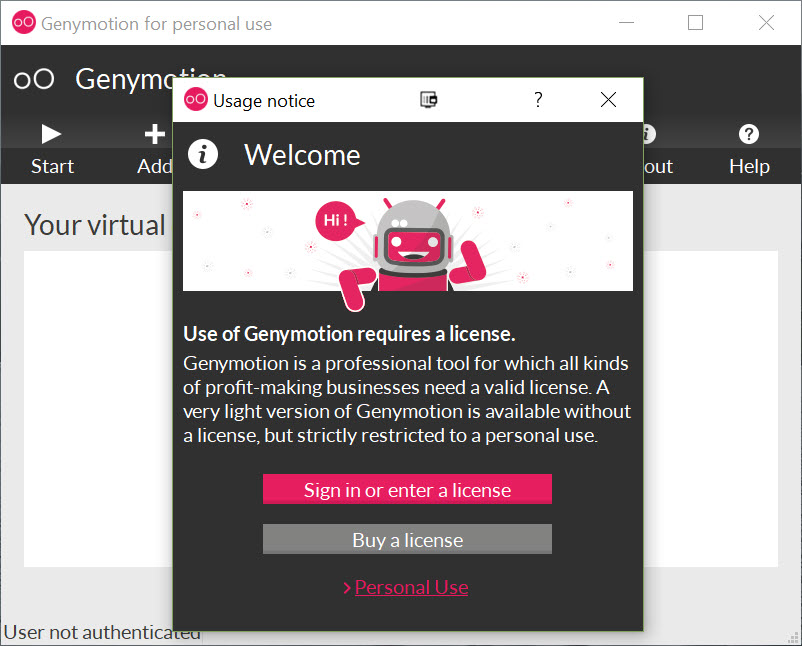This screenshot has width=802, height=646.
Task: Click the oO Genymotion logo in header
Action: point(34,79)
